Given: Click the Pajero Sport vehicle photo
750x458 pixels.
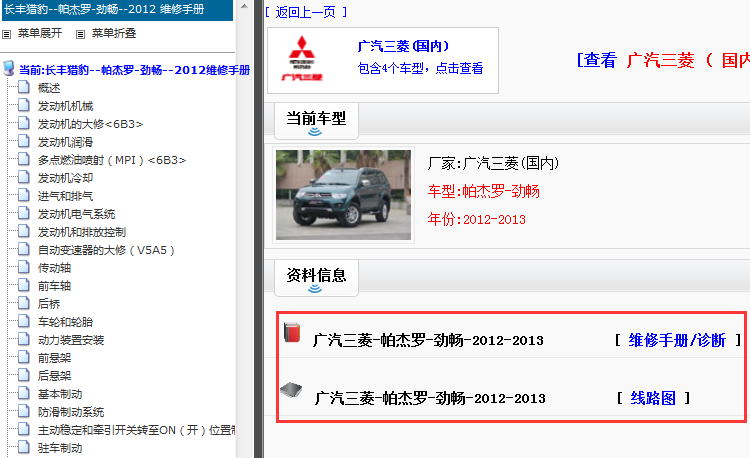Looking at the screenshot, I should (x=343, y=195).
